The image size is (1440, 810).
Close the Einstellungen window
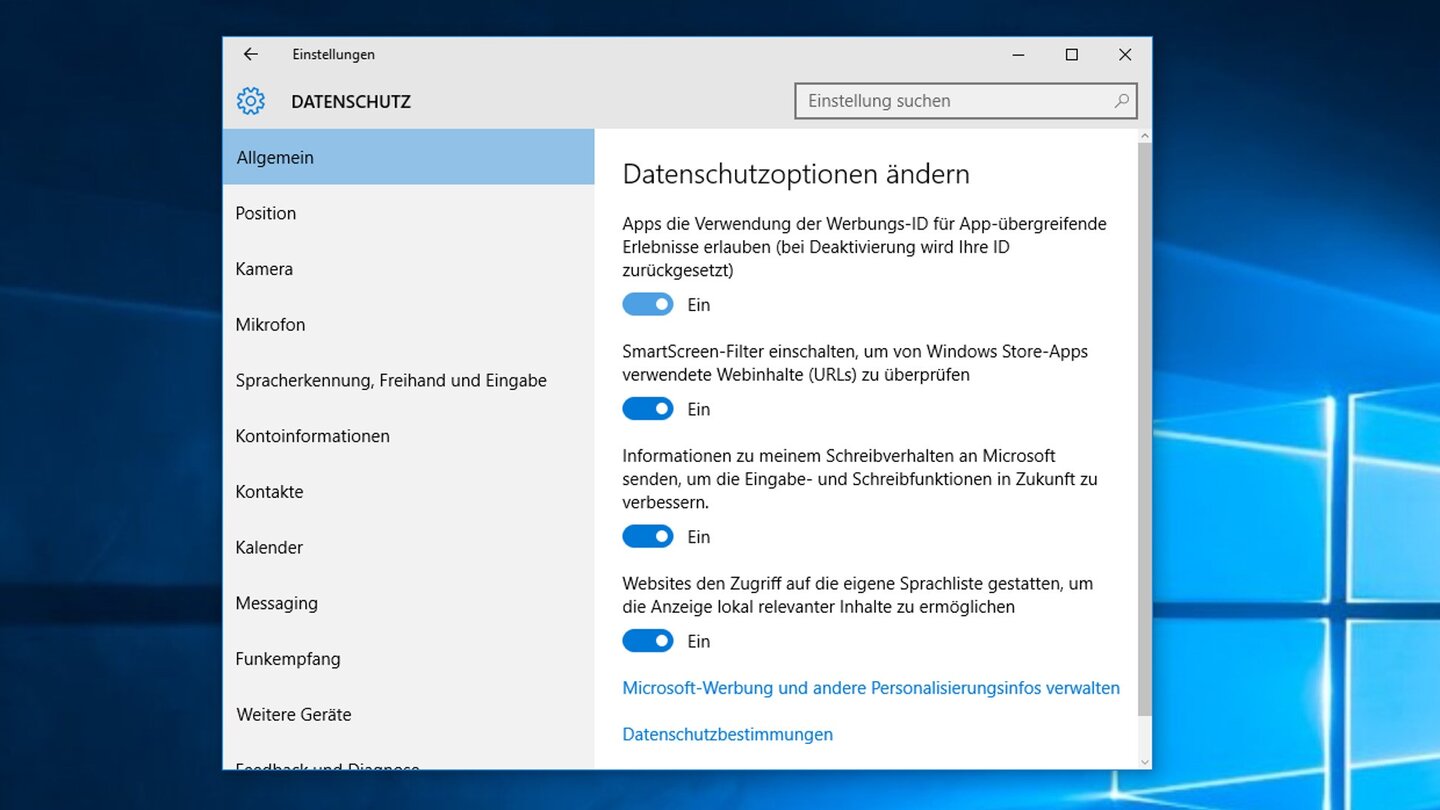point(1125,55)
